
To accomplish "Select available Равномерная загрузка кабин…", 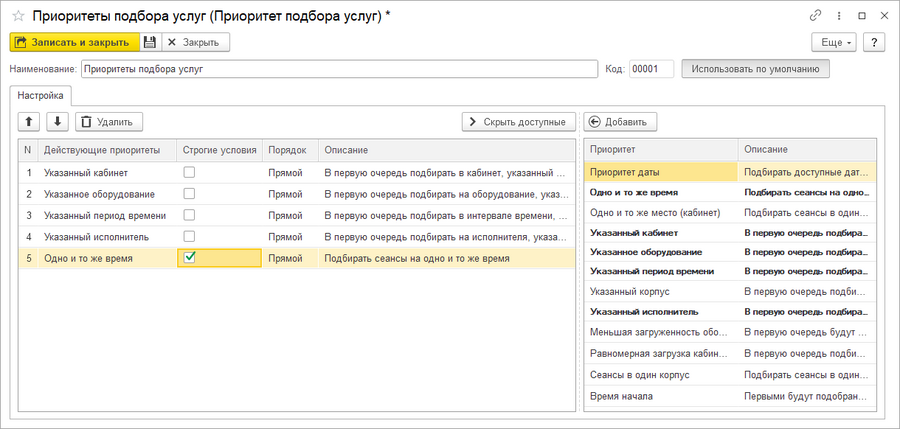I will tap(730, 353).
